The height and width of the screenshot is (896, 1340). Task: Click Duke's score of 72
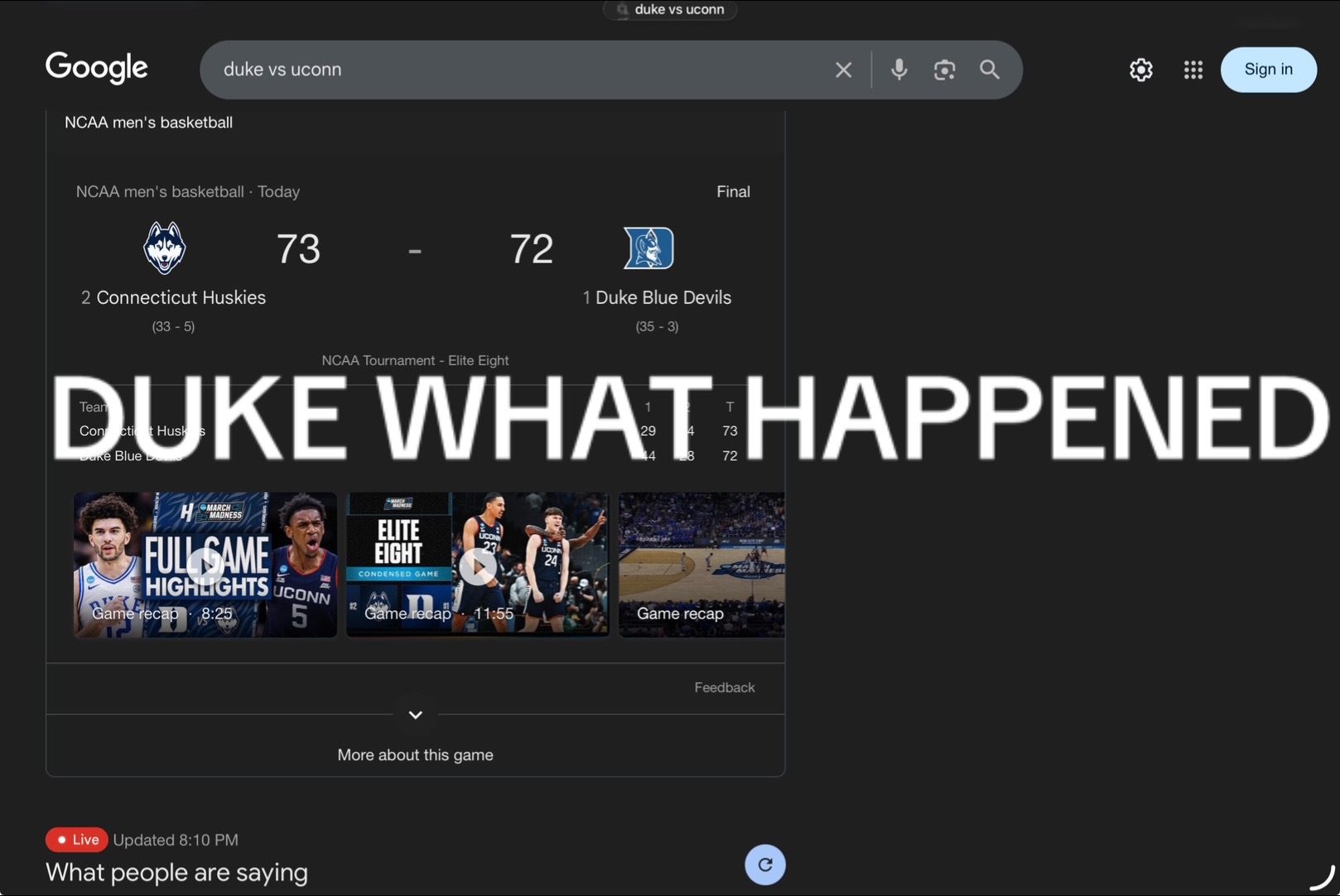pyautogui.click(x=531, y=248)
